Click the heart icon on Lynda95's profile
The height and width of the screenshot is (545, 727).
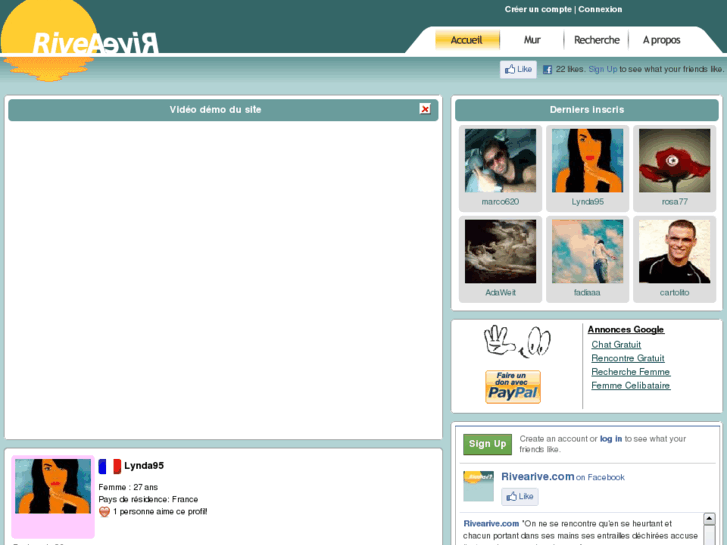coord(104,512)
